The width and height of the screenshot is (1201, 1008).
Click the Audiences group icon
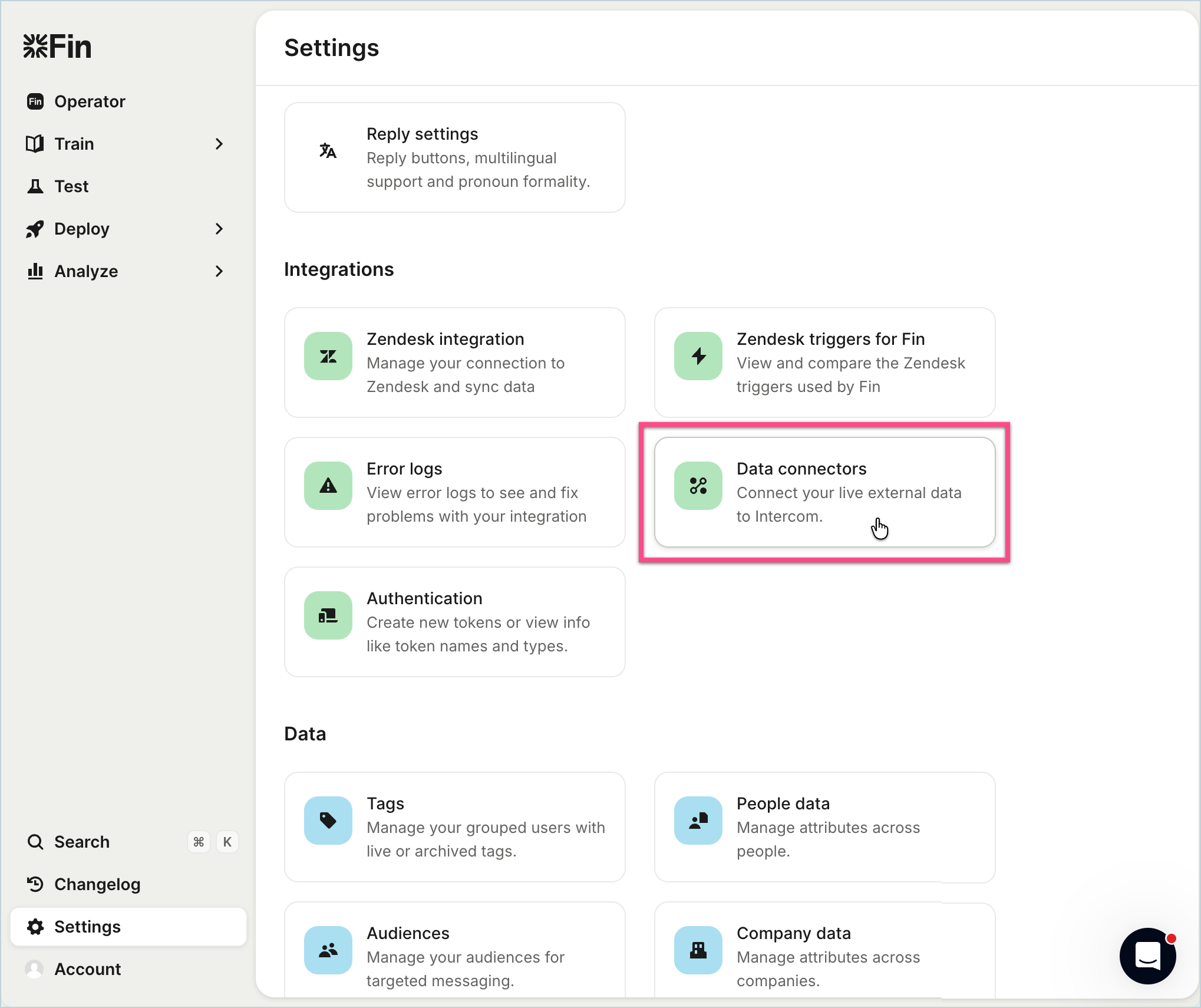tap(328, 950)
